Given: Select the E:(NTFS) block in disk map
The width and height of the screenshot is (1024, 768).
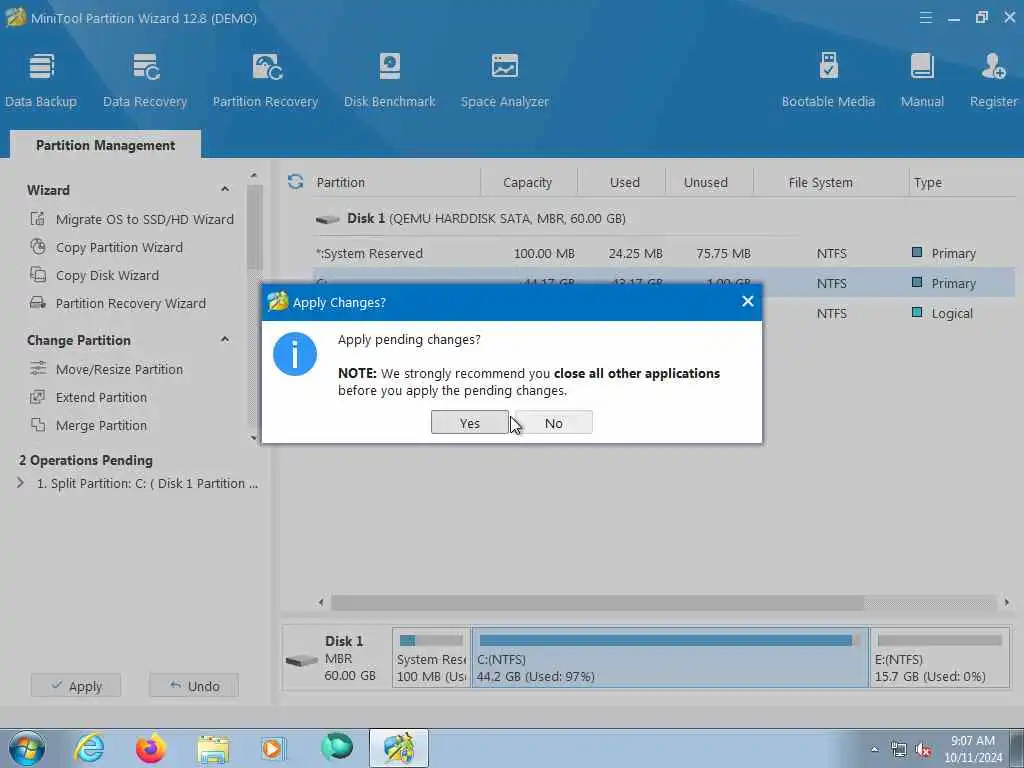Looking at the screenshot, I should coord(940,658).
